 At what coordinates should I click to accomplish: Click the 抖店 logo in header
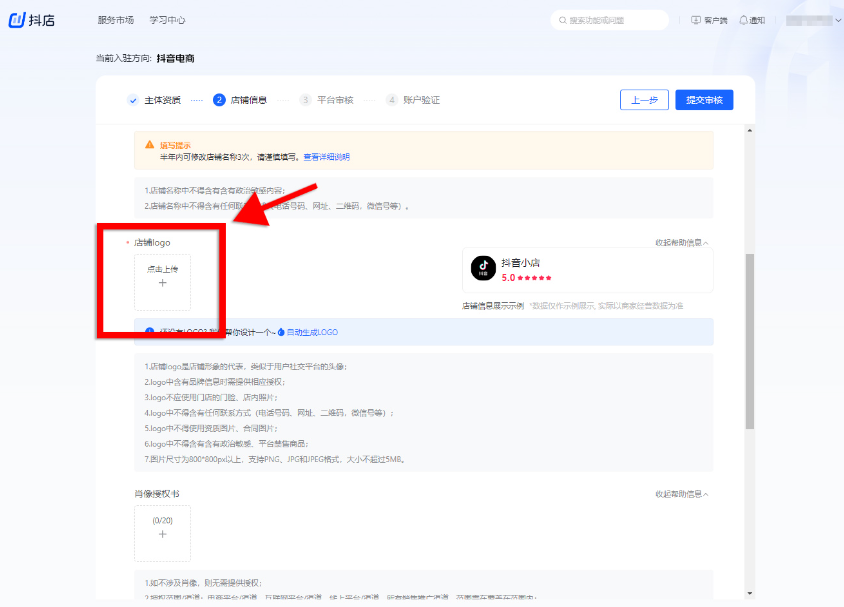[30, 20]
